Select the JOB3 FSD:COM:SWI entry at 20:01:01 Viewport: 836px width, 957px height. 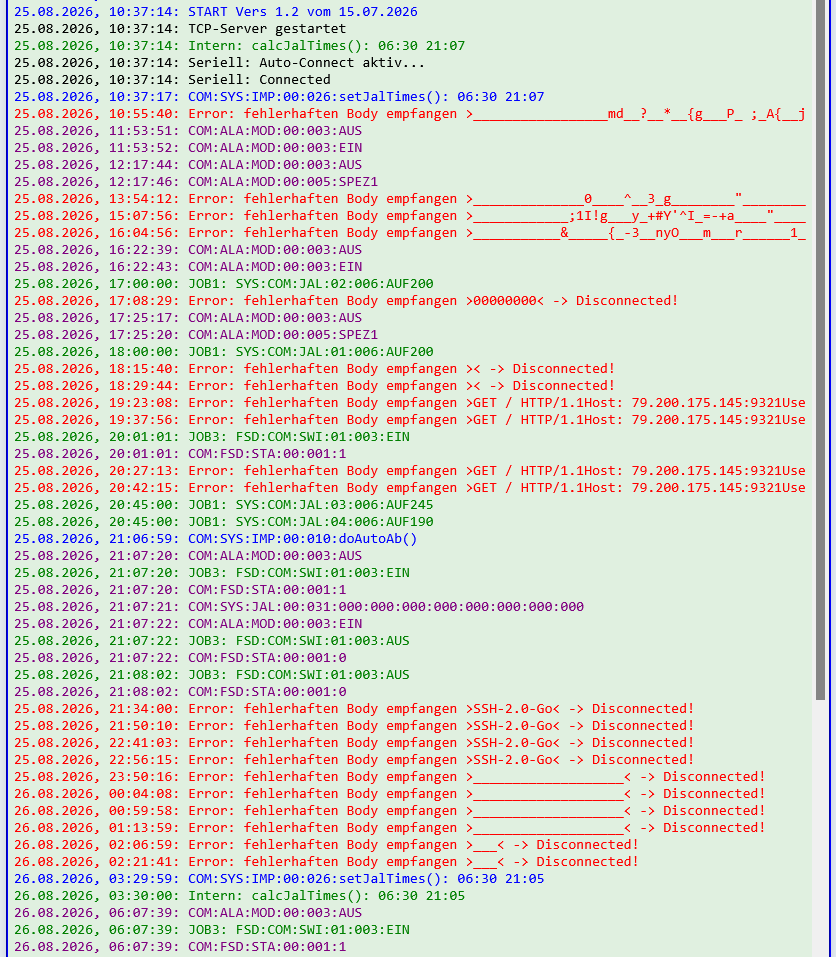(212, 437)
